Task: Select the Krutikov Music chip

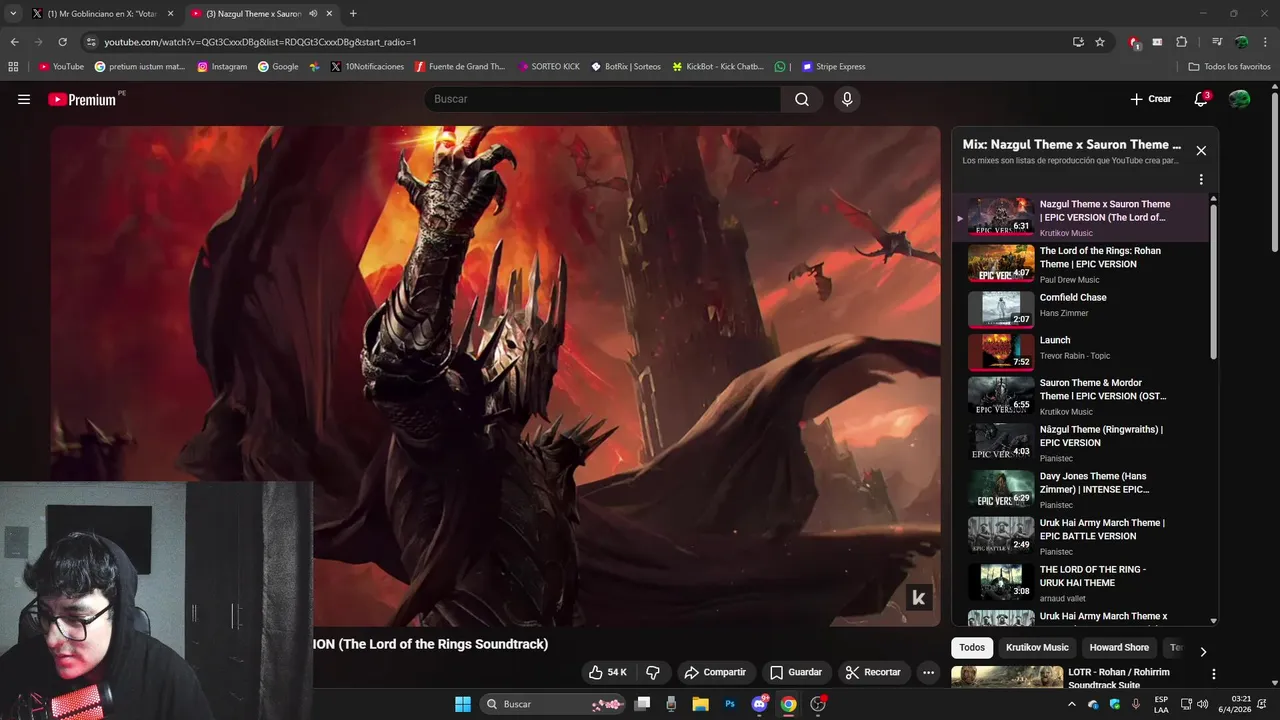Action: (x=1037, y=648)
